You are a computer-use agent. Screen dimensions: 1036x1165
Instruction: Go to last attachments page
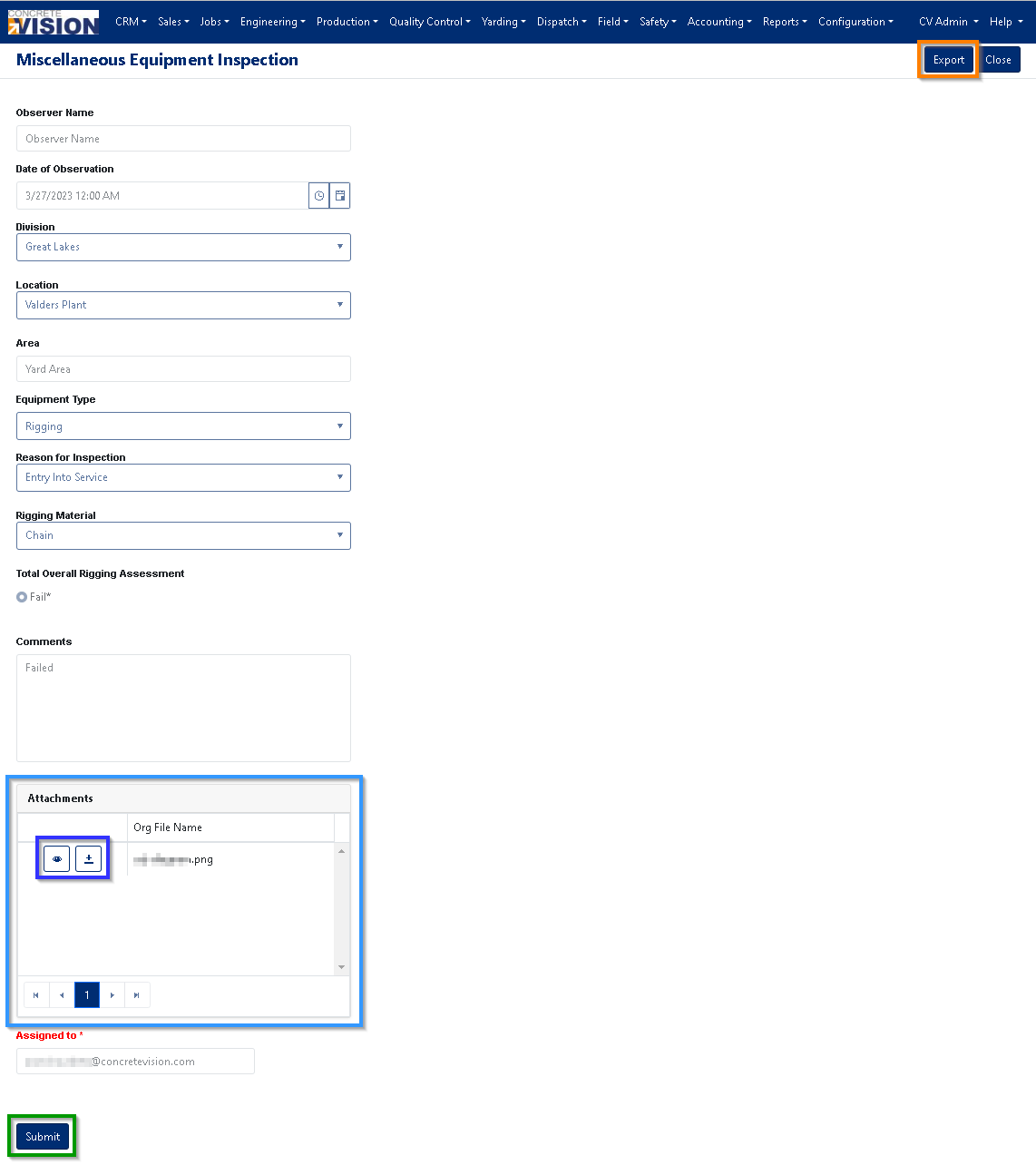pos(137,995)
